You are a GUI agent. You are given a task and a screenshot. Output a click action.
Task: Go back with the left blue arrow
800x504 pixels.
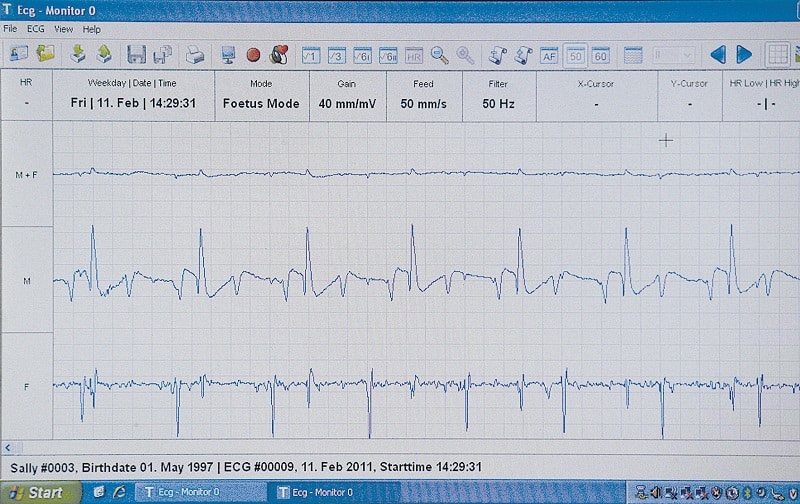coord(717,55)
